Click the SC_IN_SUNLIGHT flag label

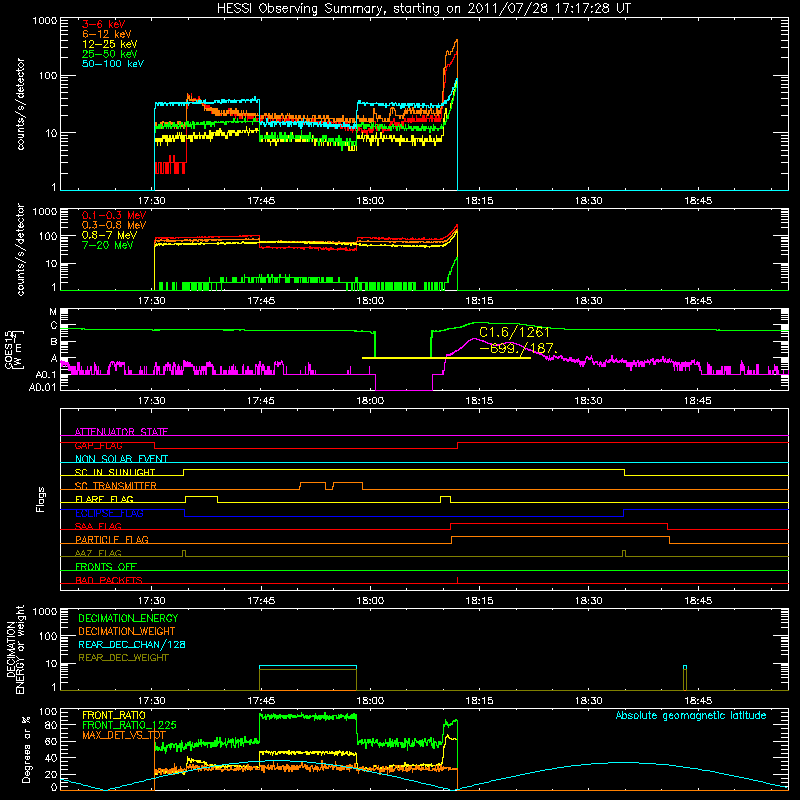tap(115, 472)
